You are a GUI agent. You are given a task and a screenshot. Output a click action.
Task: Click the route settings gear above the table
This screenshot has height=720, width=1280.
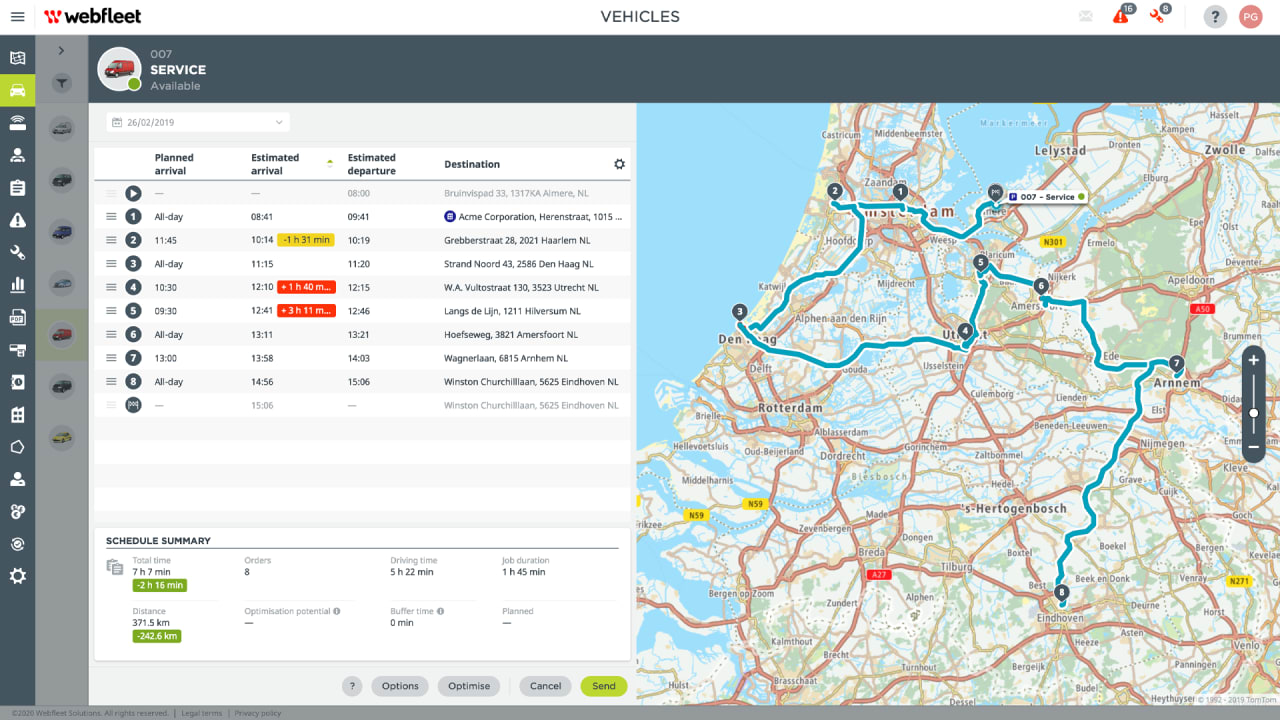[x=619, y=163]
